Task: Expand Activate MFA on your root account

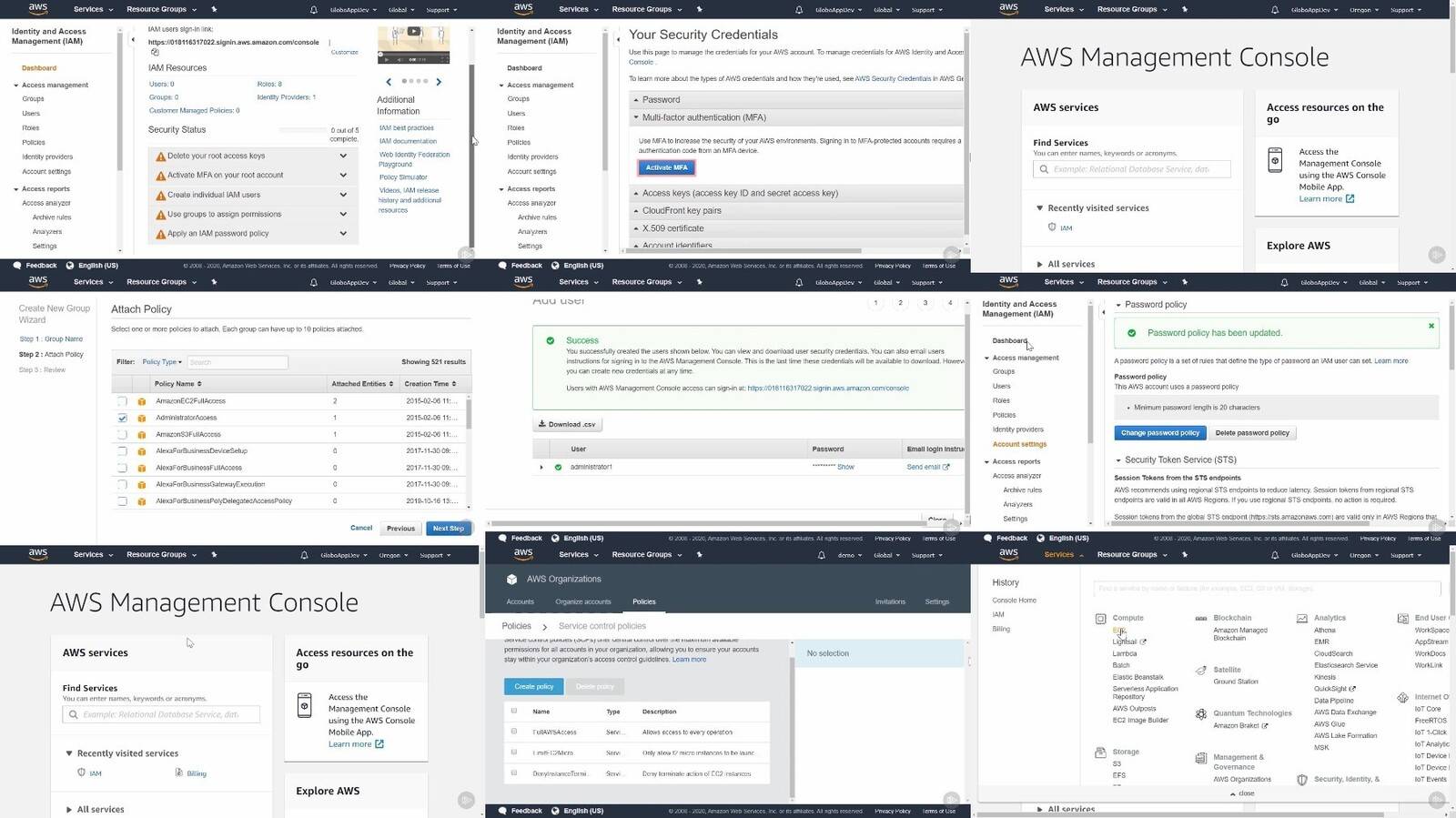Action: tap(343, 175)
